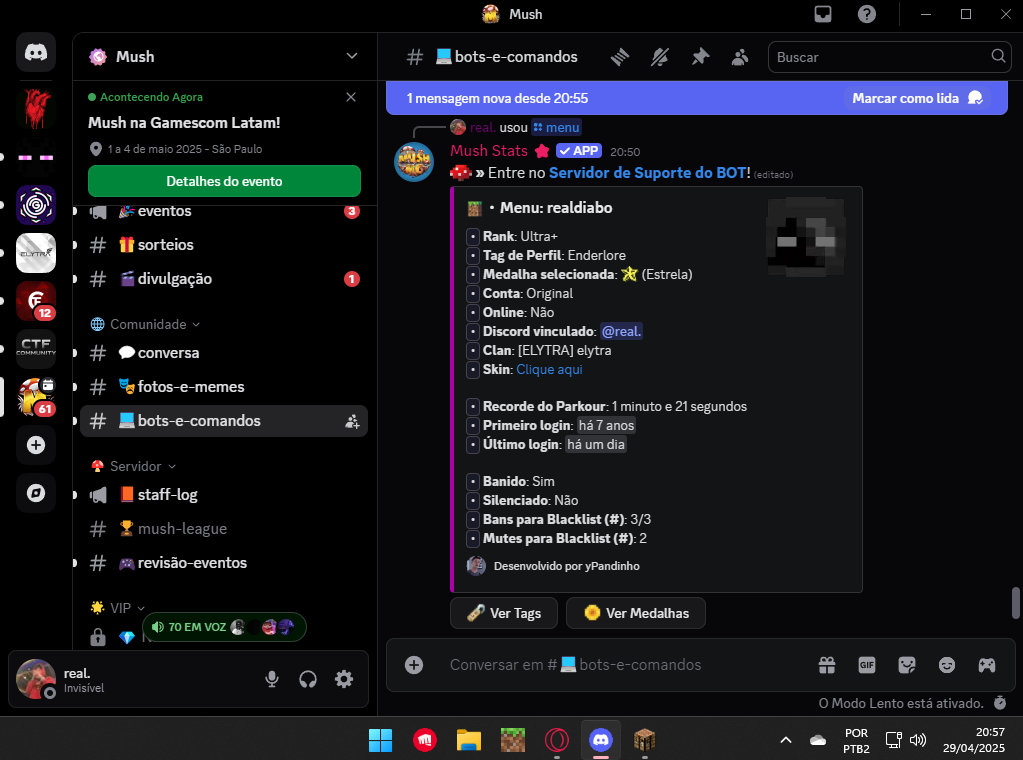Screen dimensions: 1023x760
Task: Select the Mush server with 61 badge
Action: click(36, 397)
